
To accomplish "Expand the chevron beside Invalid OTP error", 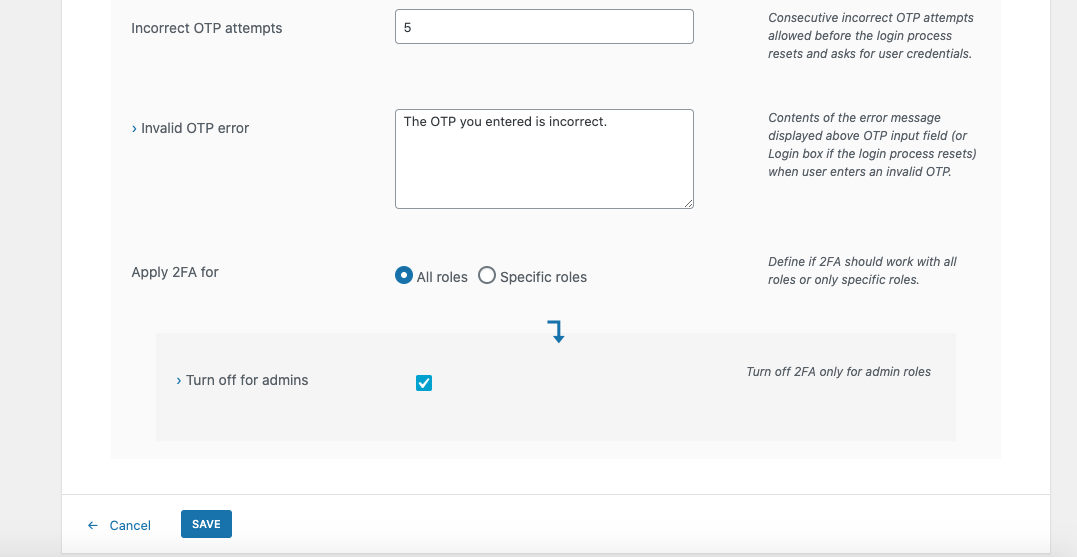I will click(x=134, y=129).
